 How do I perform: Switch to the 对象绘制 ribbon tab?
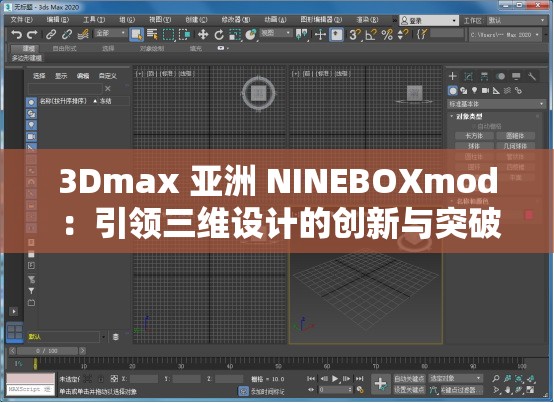click(152, 48)
